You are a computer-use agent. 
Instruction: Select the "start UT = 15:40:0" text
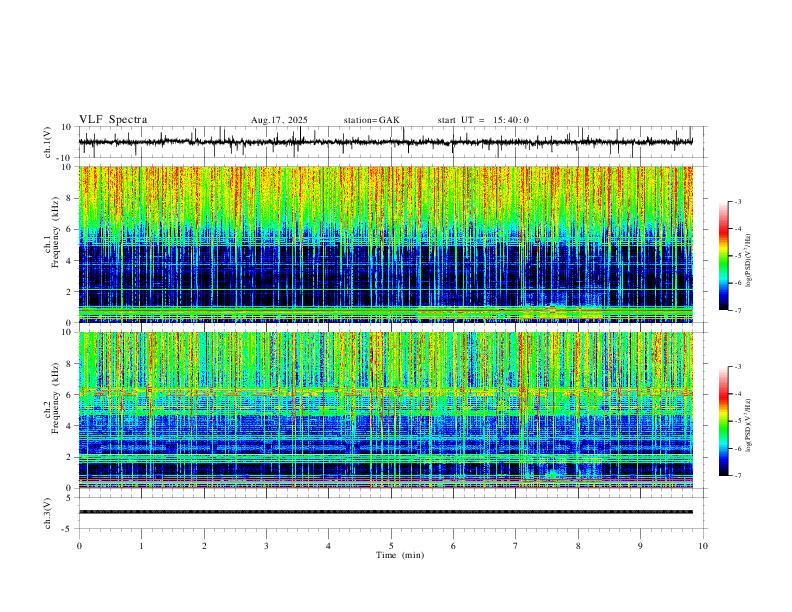click(x=483, y=120)
